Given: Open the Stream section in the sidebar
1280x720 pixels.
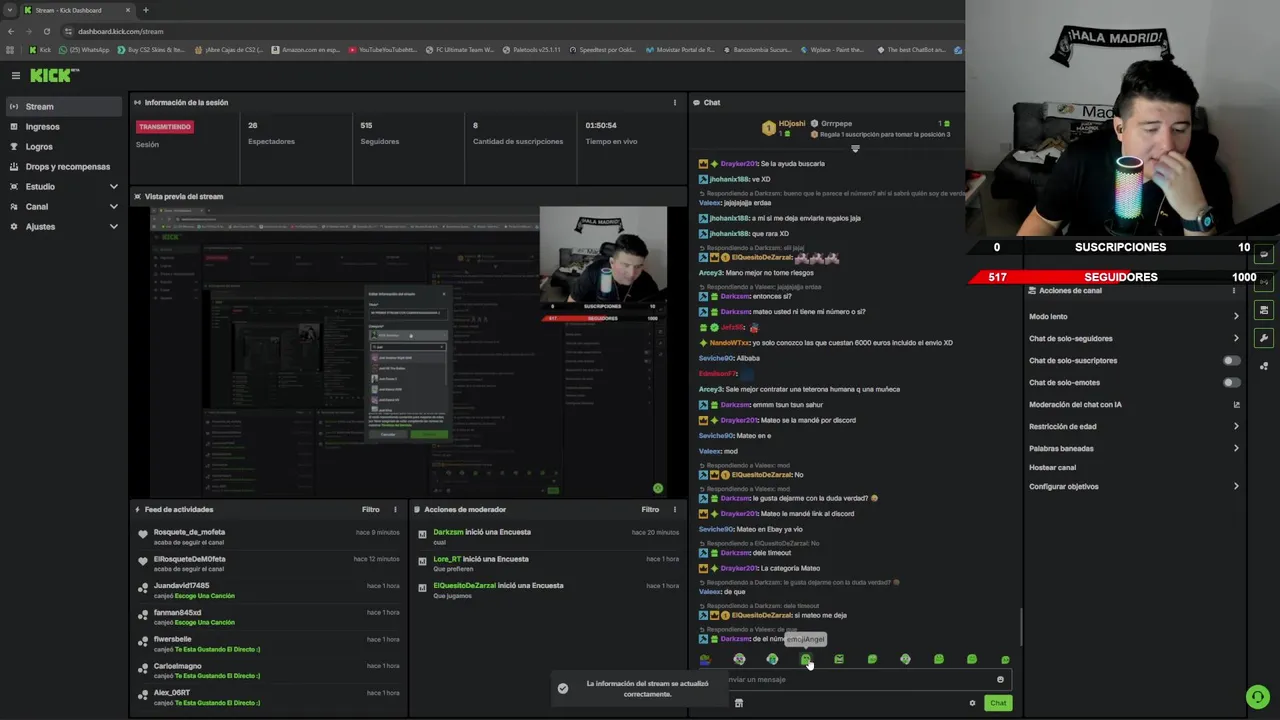Looking at the screenshot, I should pyautogui.click(x=62, y=107).
